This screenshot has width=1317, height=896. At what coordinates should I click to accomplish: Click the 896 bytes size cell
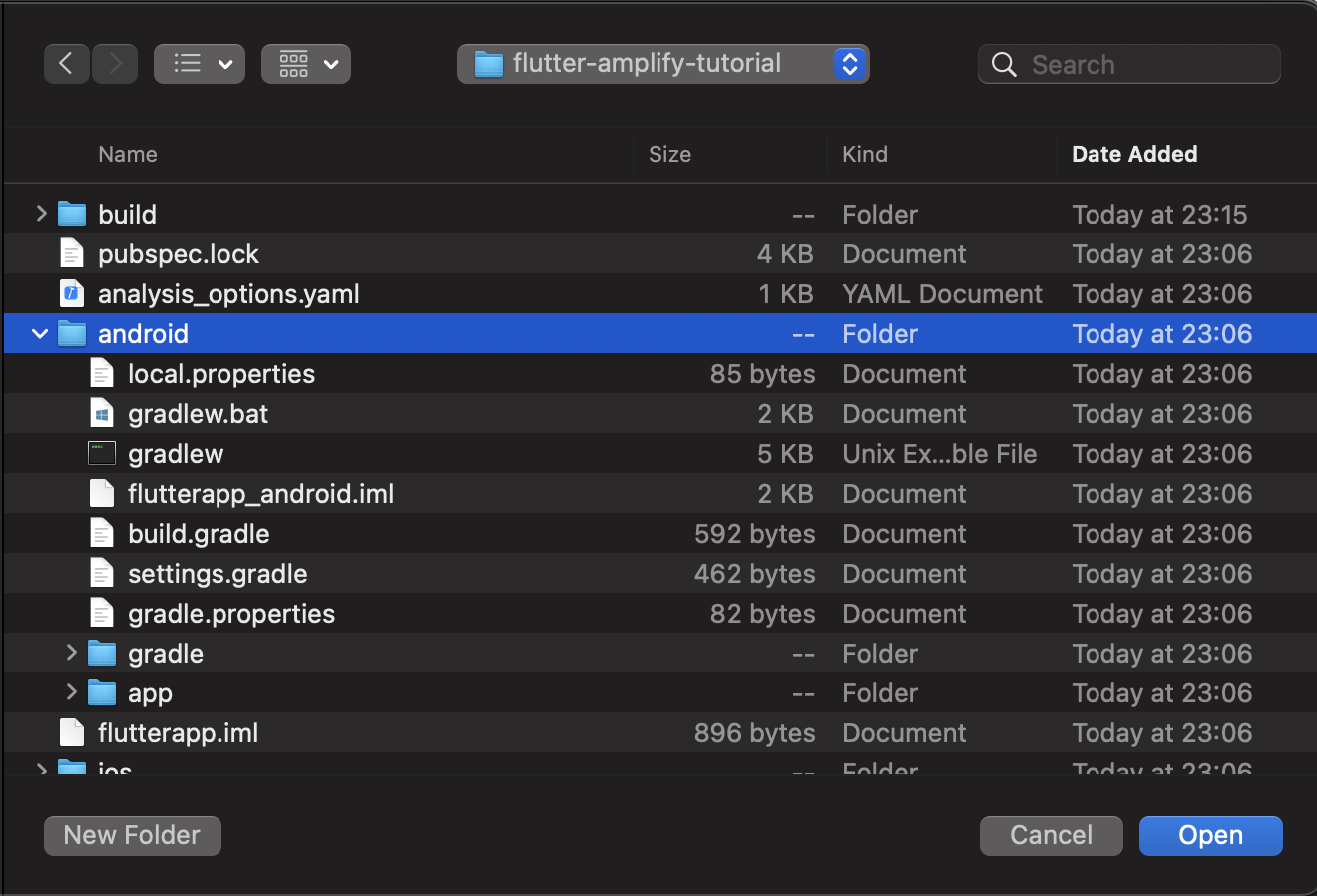[755, 732]
